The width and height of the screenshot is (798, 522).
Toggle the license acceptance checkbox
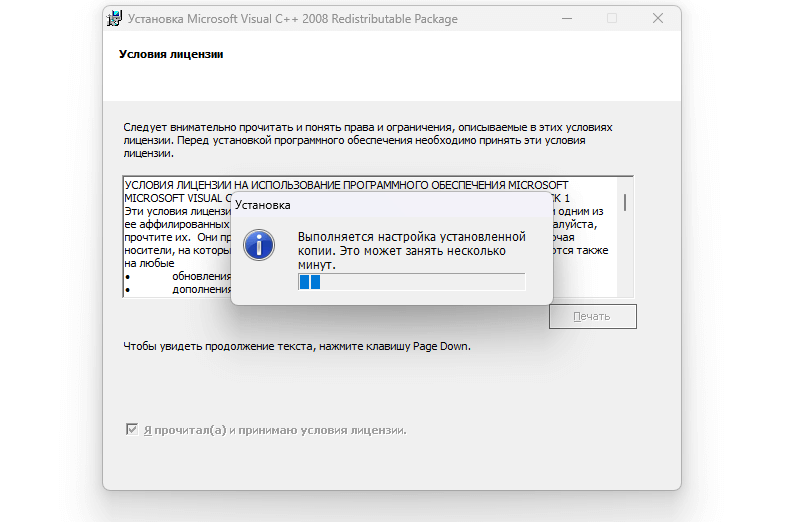tap(132, 429)
